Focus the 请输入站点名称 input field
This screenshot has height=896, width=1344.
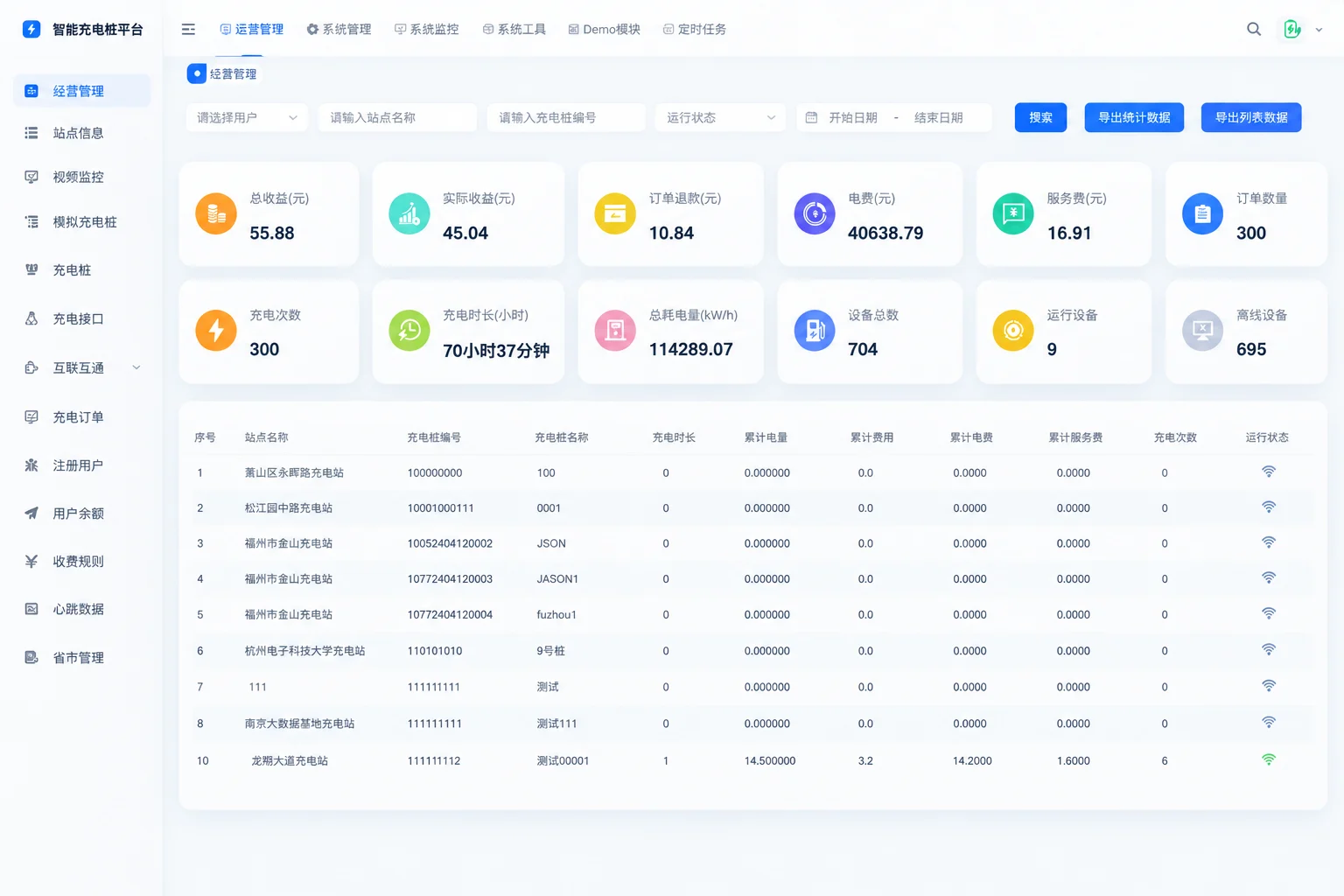coord(398,117)
